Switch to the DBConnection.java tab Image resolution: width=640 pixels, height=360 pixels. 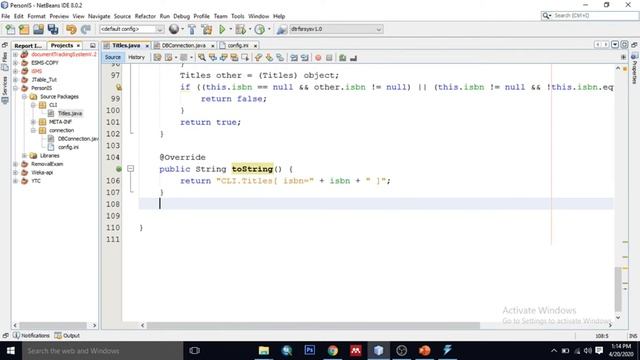click(184, 45)
